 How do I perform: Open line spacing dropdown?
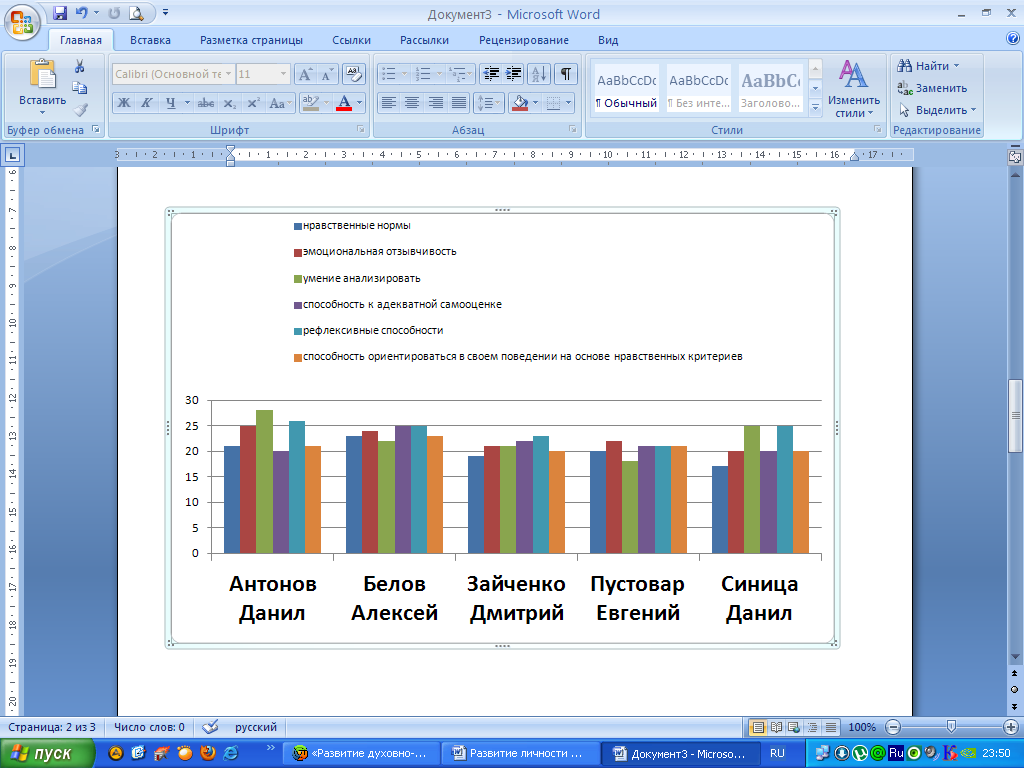487,103
